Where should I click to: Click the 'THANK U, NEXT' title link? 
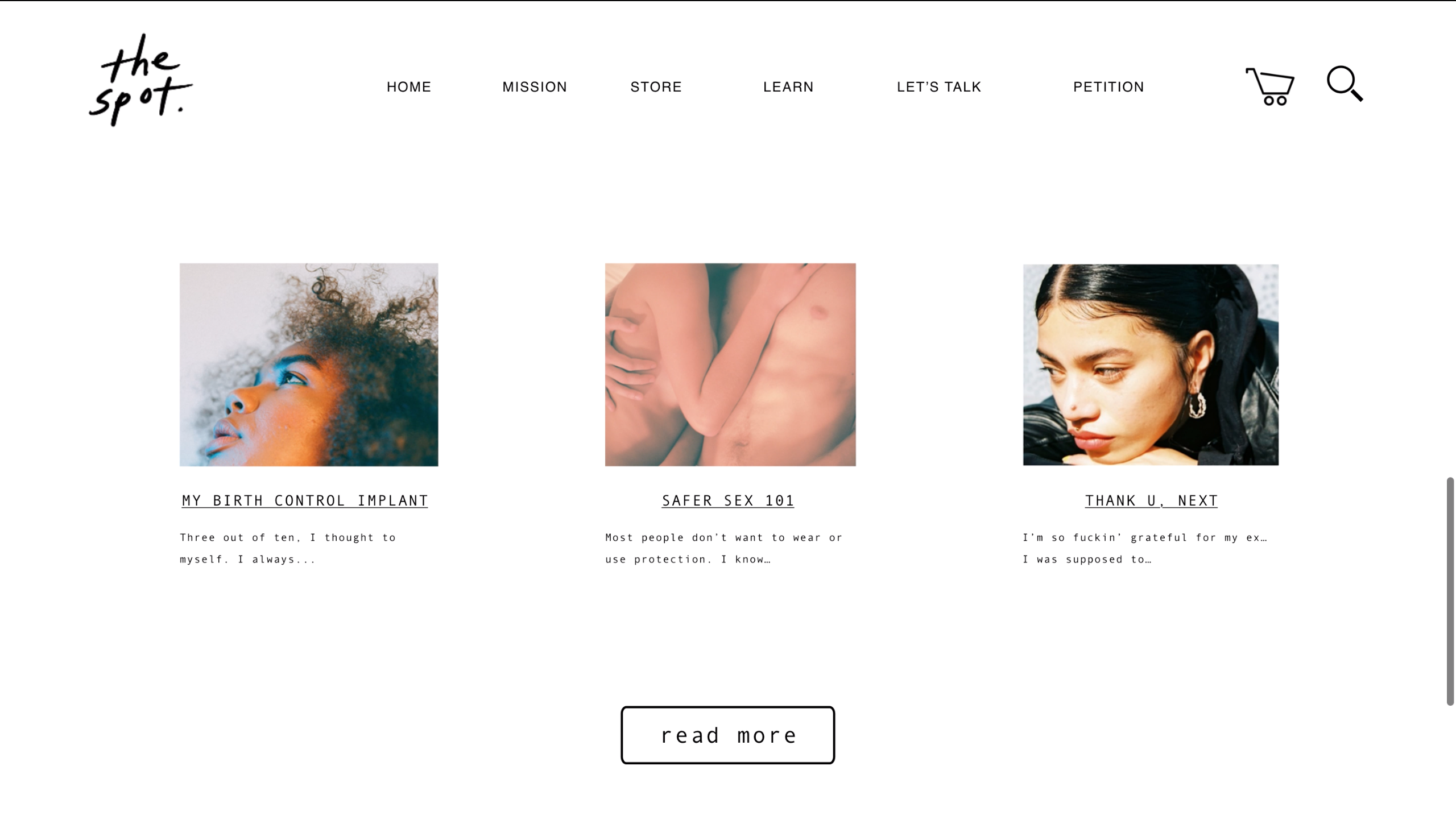[1151, 500]
